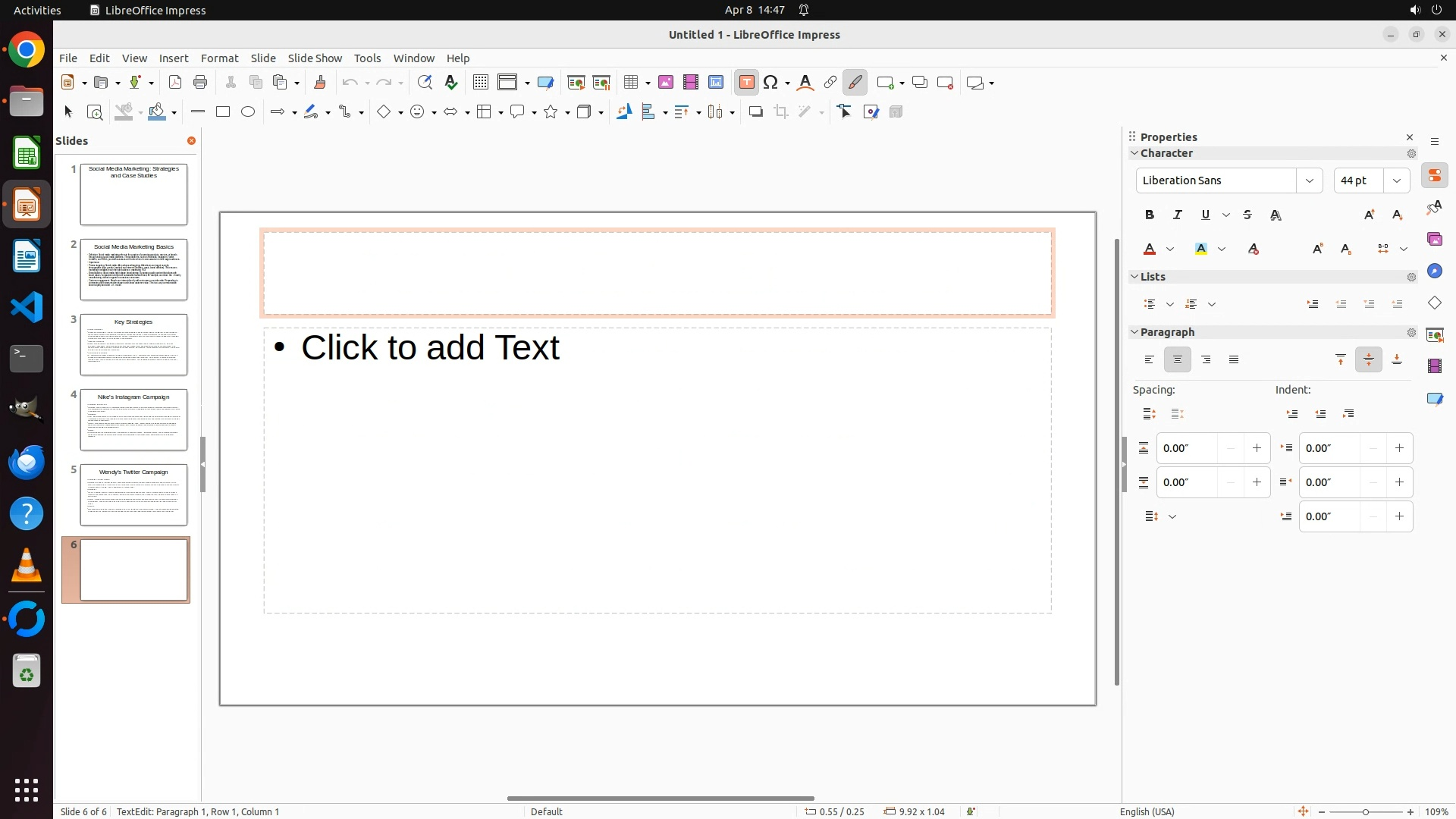
Task: Open the font size dropdown
Action: pyautogui.click(x=1397, y=180)
